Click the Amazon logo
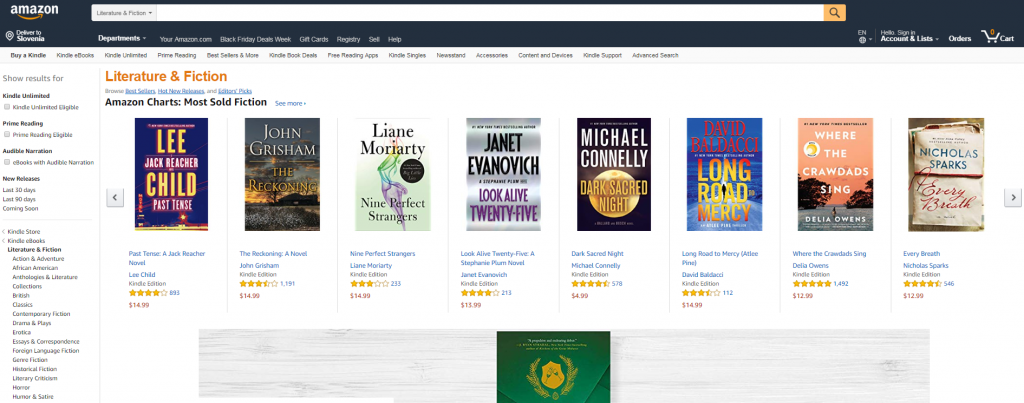Viewport: 1024px width, 403px height. [x=34, y=12]
